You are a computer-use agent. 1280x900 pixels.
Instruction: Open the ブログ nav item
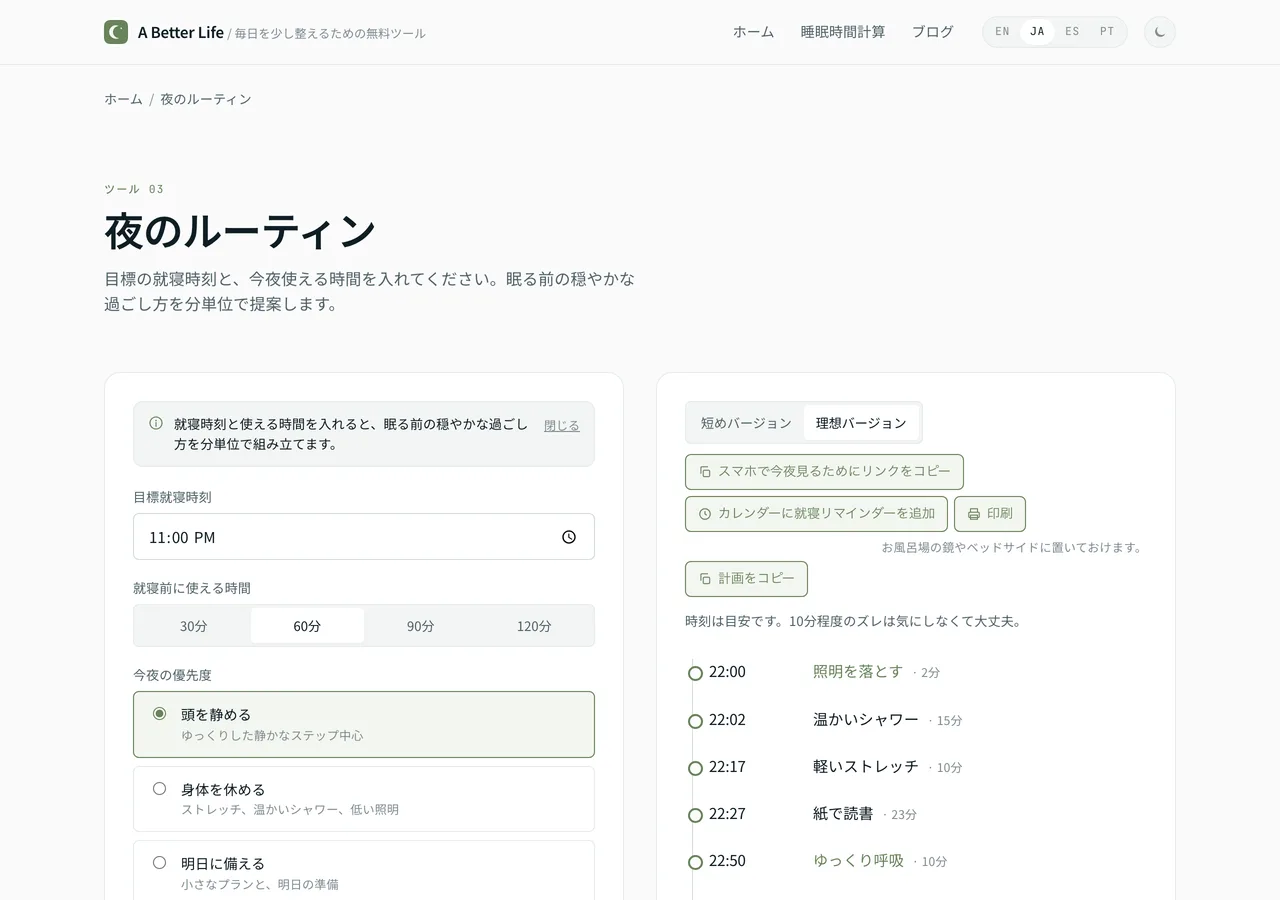(x=932, y=32)
